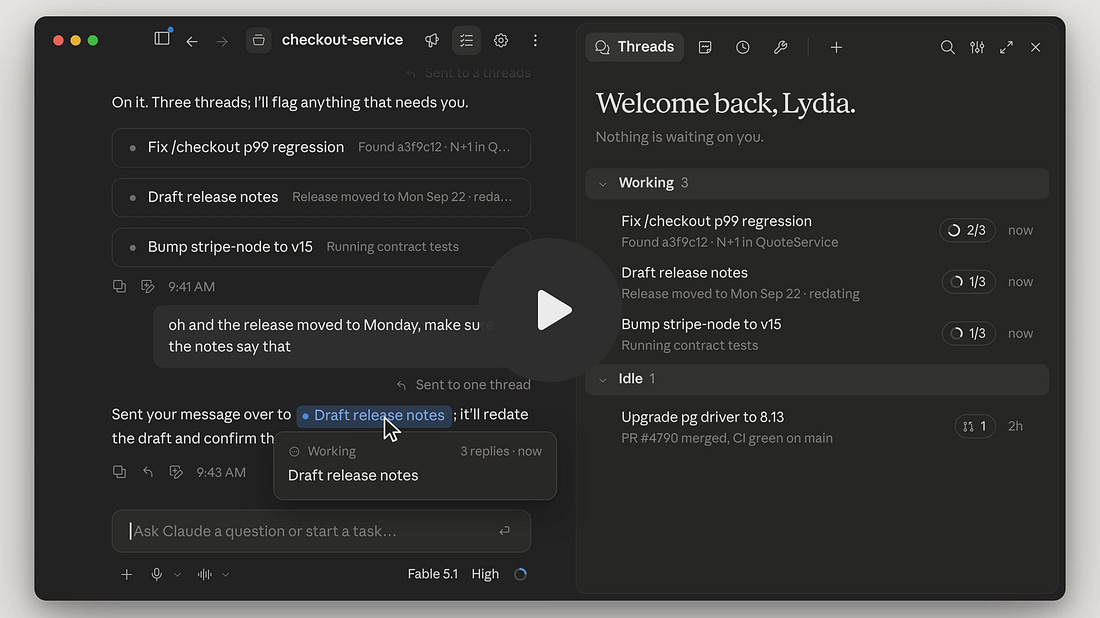This screenshot has width=1100, height=618.
Task: Open the Bump stripe-node to v15 thread row
Action: pyautogui.click(x=817, y=334)
